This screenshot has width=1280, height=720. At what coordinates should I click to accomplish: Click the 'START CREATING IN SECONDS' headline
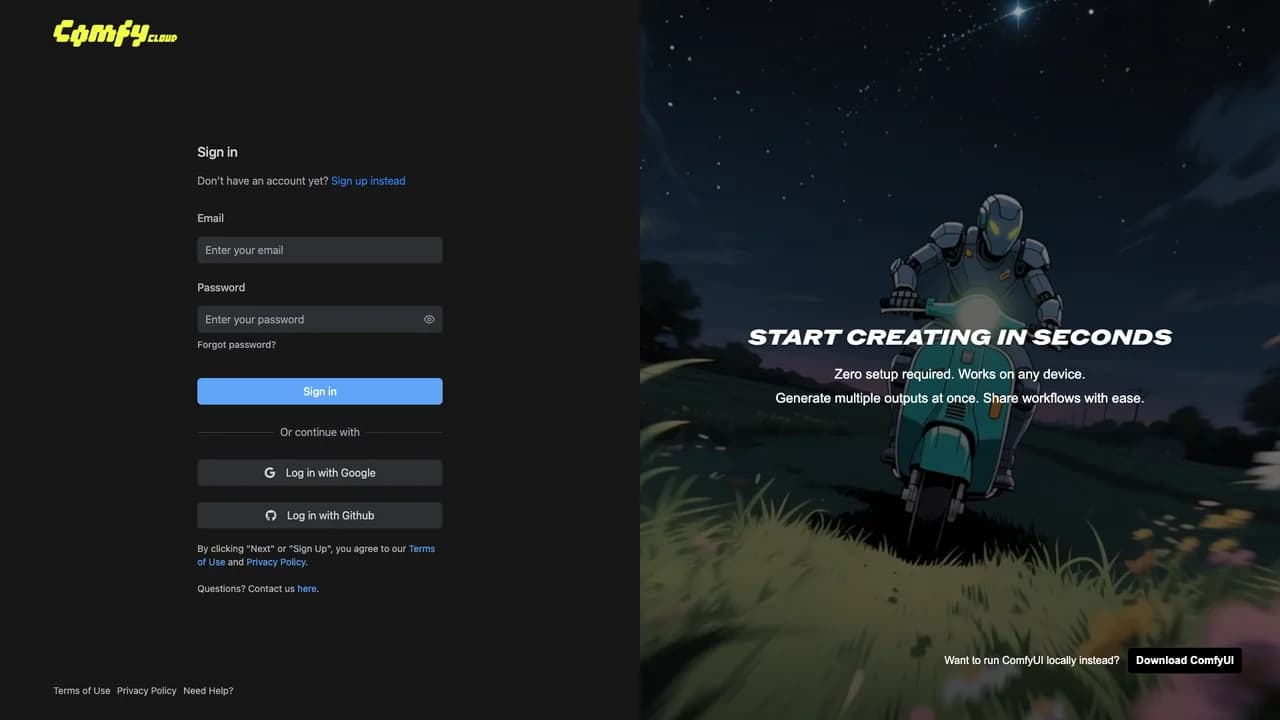click(960, 337)
